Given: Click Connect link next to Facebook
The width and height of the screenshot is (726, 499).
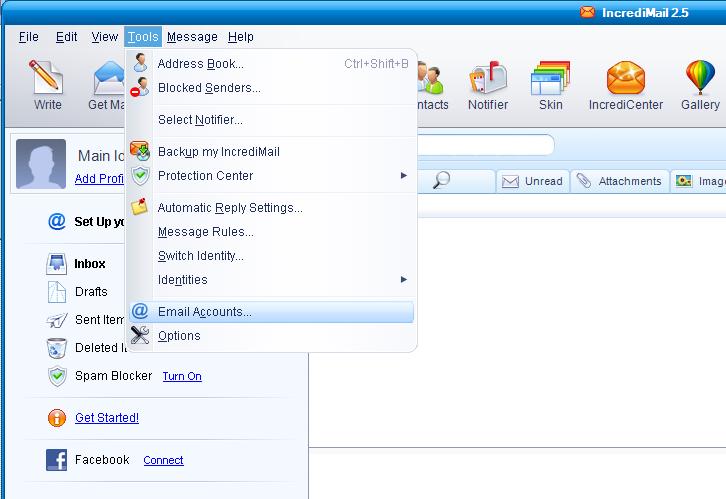Looking at the screenshot, I should pos(163,460).
